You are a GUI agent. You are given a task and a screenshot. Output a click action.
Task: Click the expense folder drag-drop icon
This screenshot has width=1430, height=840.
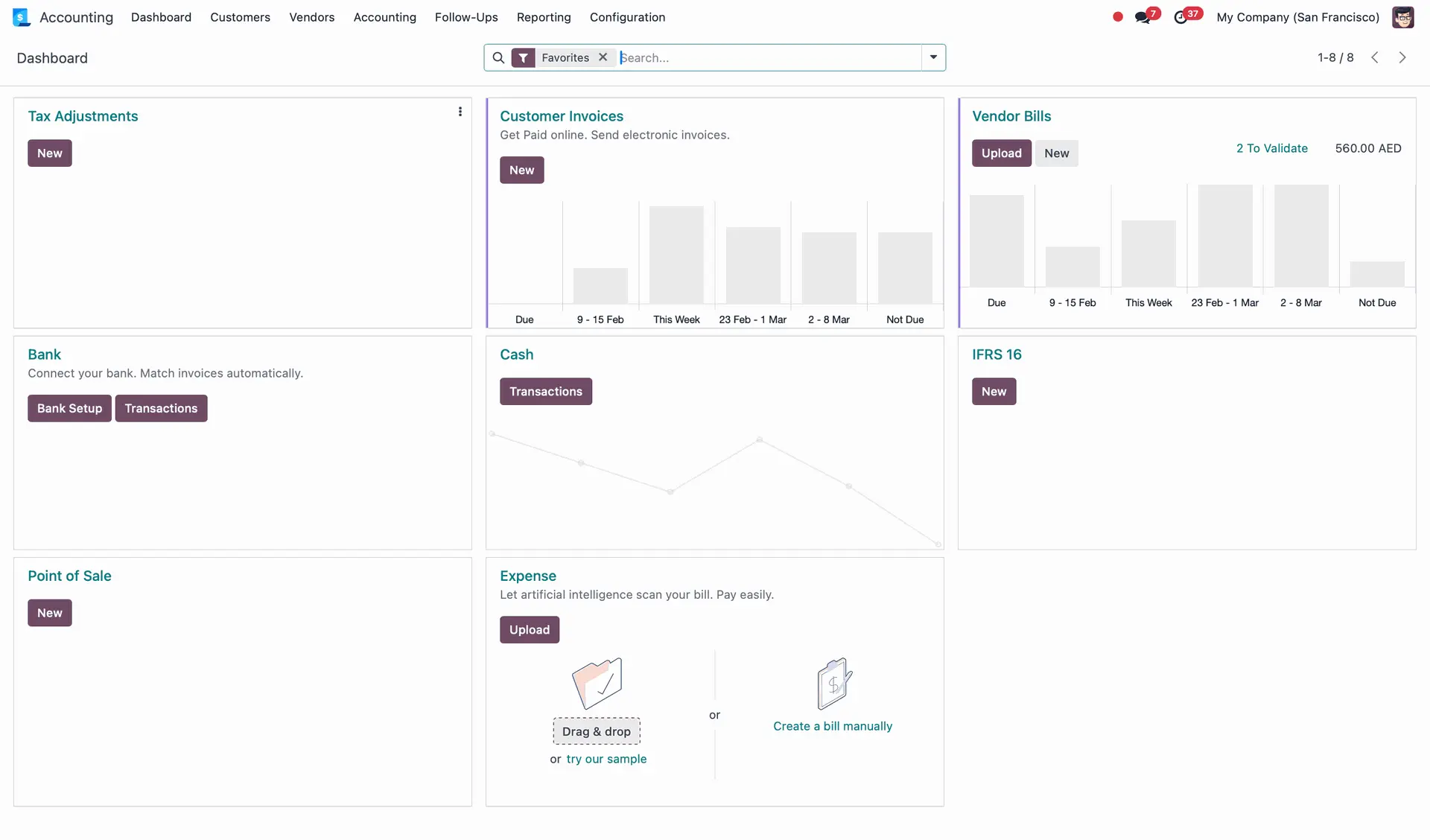click(597, 683)
